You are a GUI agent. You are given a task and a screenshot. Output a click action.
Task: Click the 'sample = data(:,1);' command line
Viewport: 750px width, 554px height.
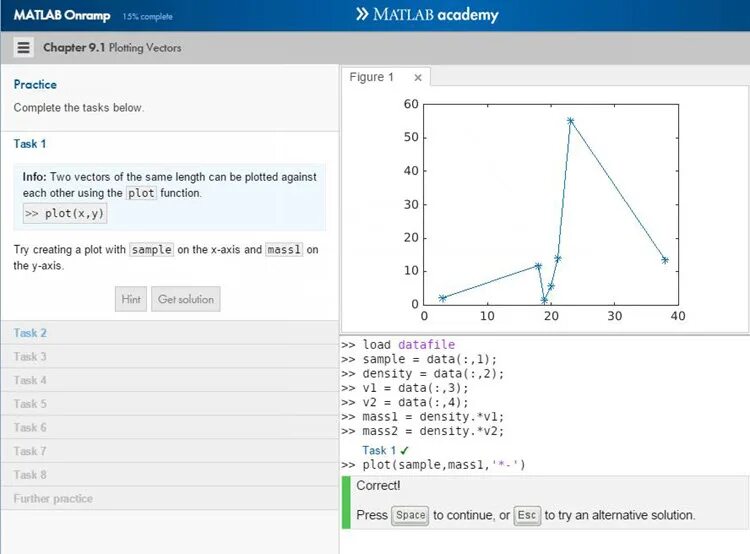click(419, 359)
